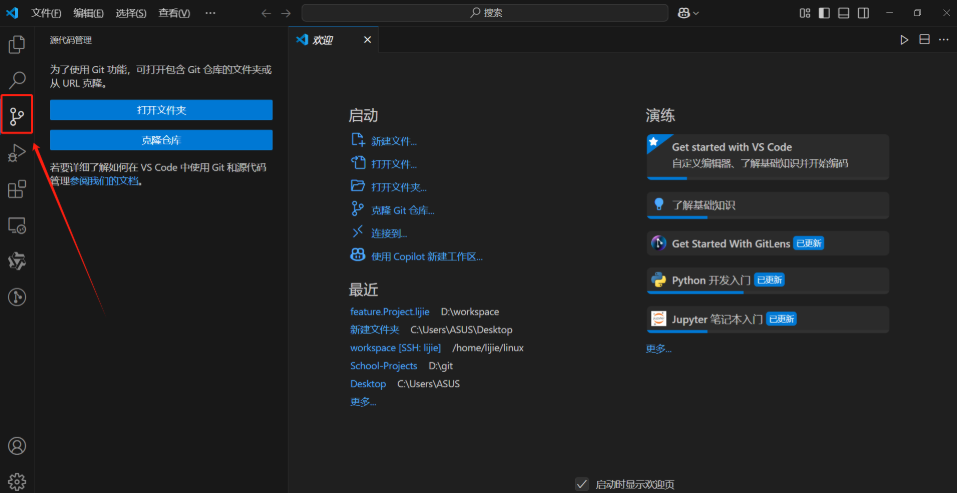This screenshot has height=493, width=957.
Task: Open the 参阅我们的文档 link
Action: (104, 181)
